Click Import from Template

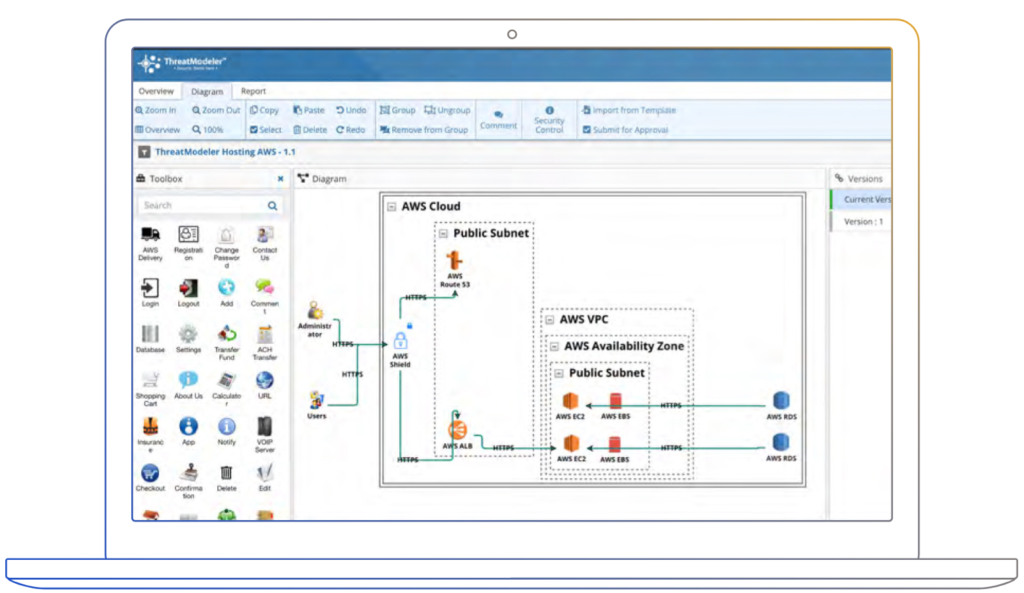coord(629,110)
